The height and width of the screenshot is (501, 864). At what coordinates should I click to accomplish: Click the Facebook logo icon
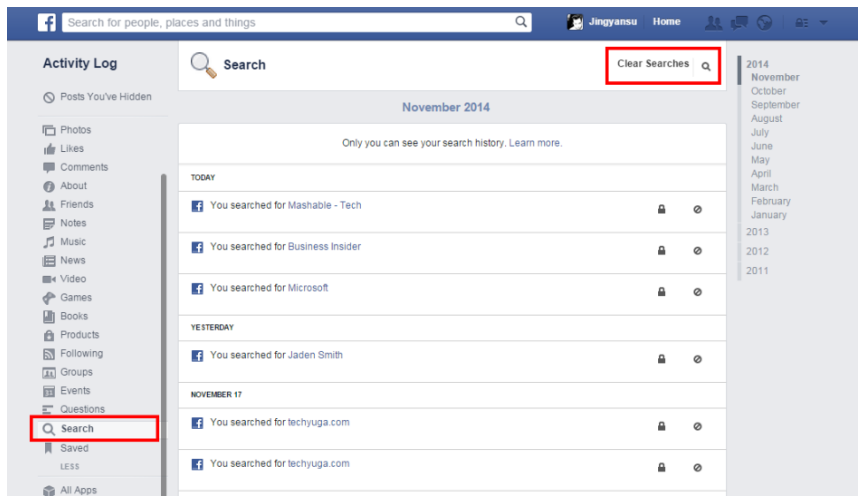(47, 23)
